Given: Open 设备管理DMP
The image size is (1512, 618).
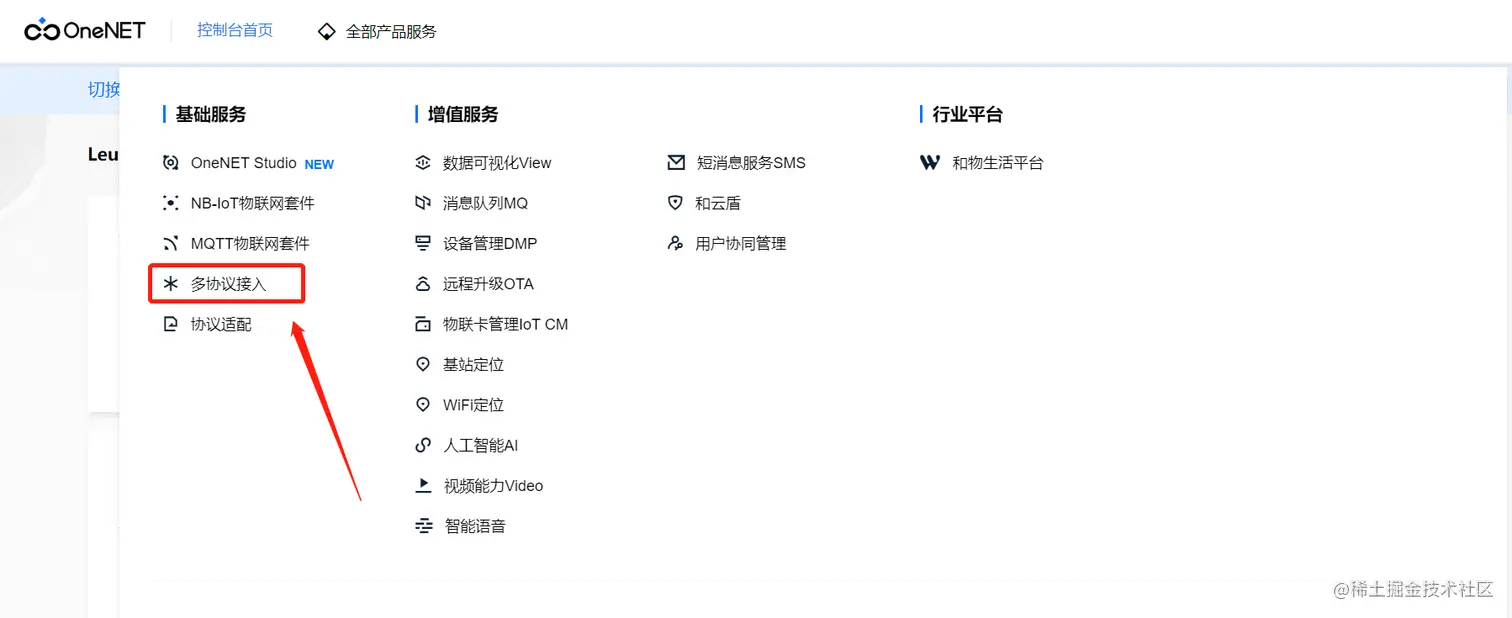Looking at the screenshot, I should [x=490, y=243].
